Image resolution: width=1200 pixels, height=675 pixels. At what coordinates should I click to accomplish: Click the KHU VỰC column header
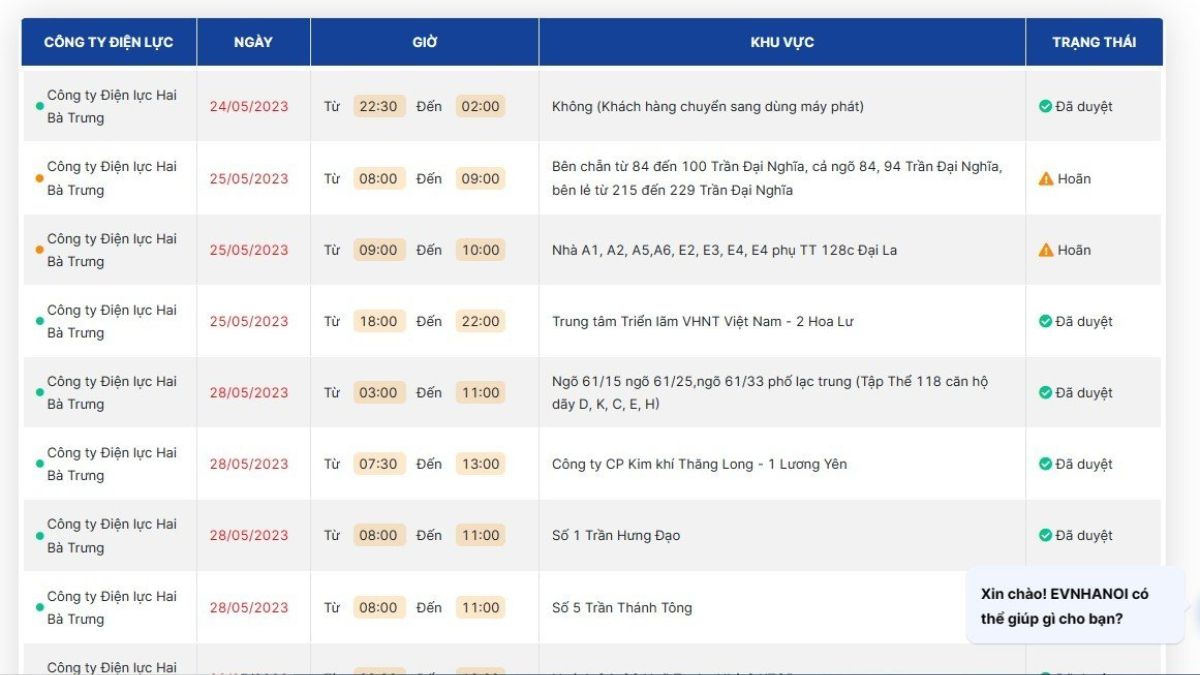(782, 42)
